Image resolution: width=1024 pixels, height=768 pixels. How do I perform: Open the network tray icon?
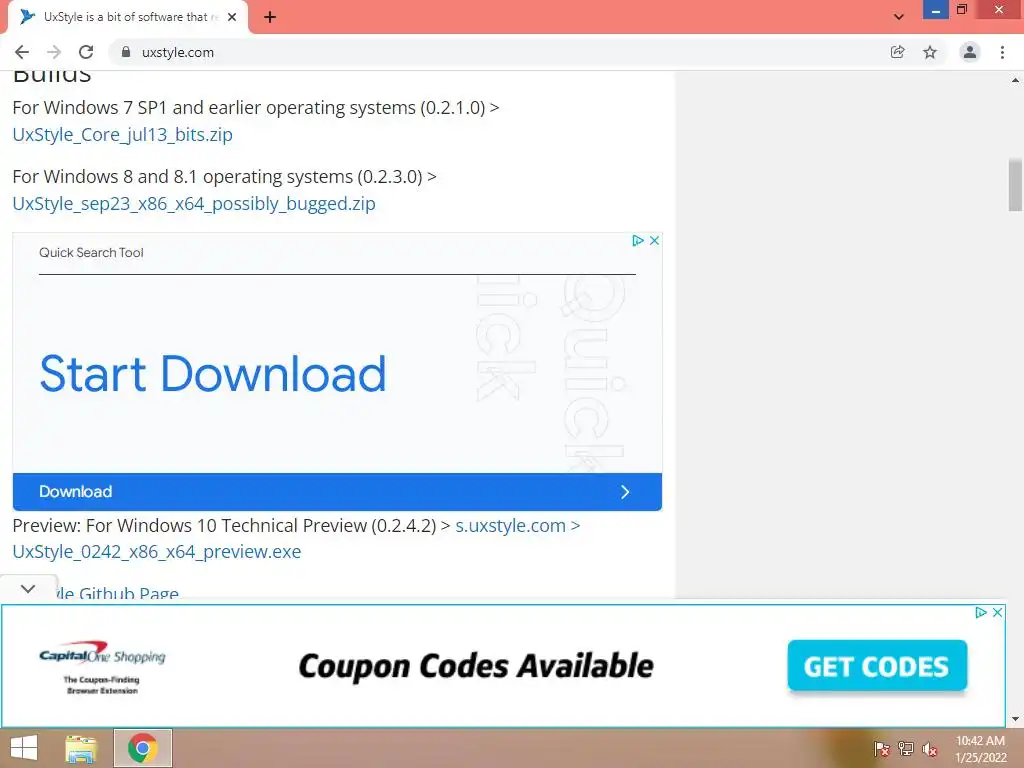coord(906,748)
